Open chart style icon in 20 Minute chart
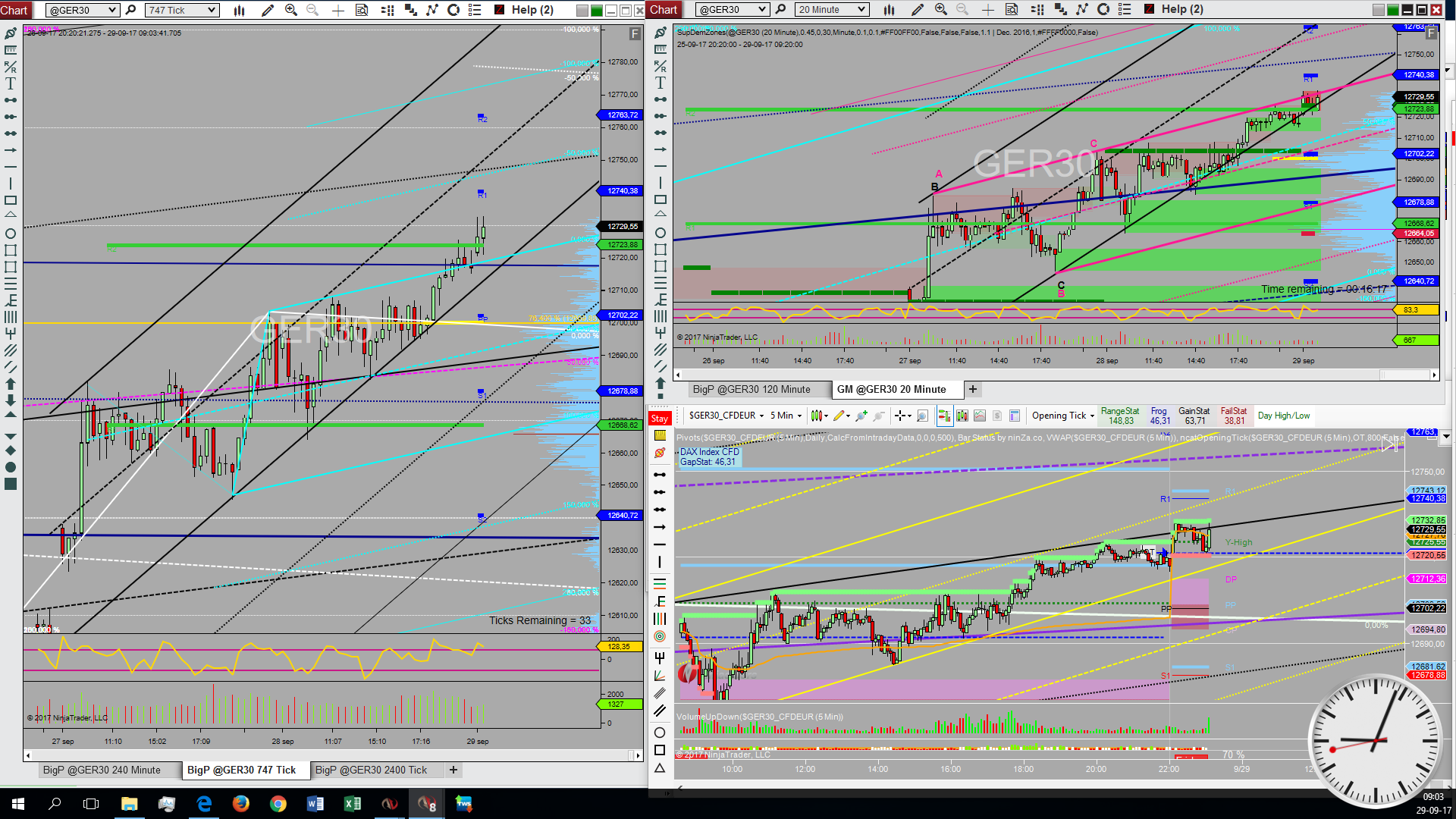This screenshot has width=1456, height=819. 889,10
